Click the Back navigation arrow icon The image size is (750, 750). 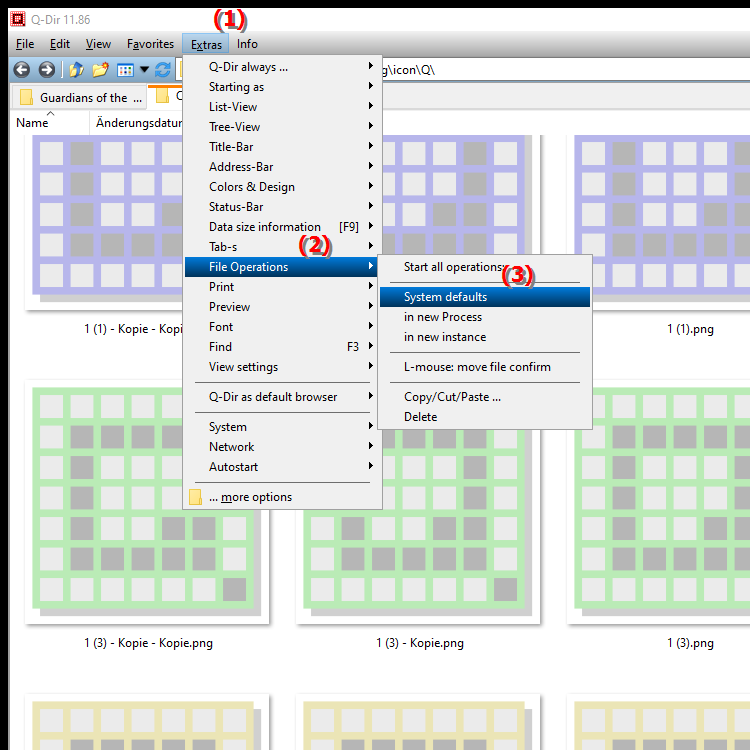click(22, 70)
